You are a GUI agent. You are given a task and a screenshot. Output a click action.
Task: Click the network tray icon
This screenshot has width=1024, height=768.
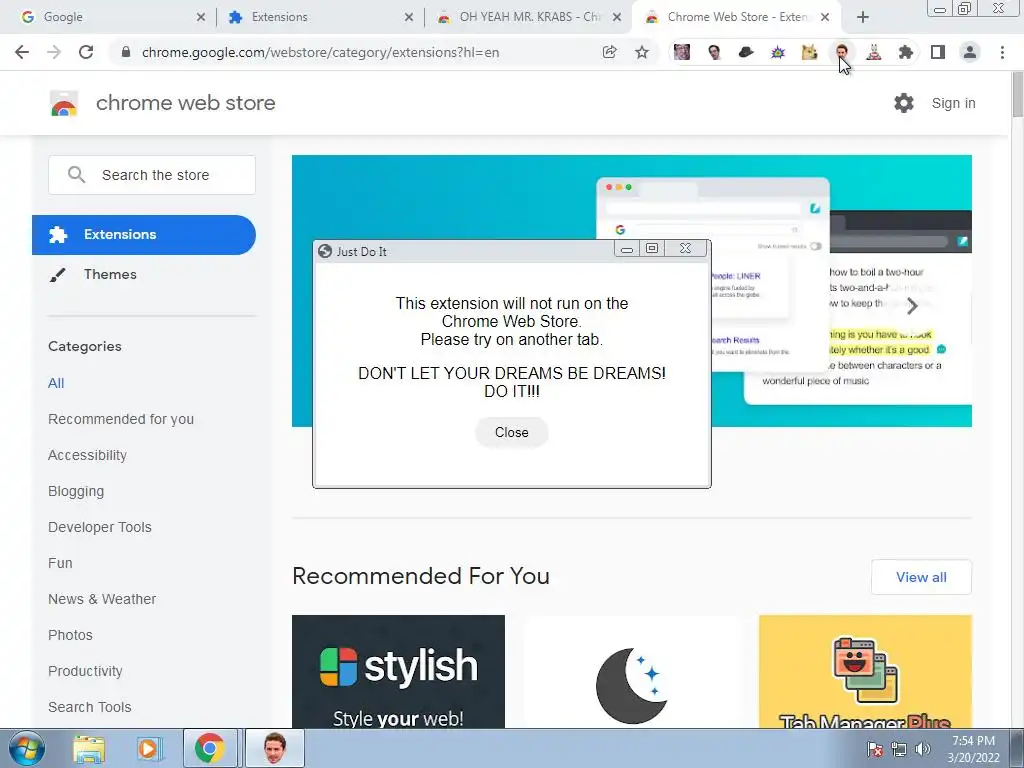click(x=899, y=749)
